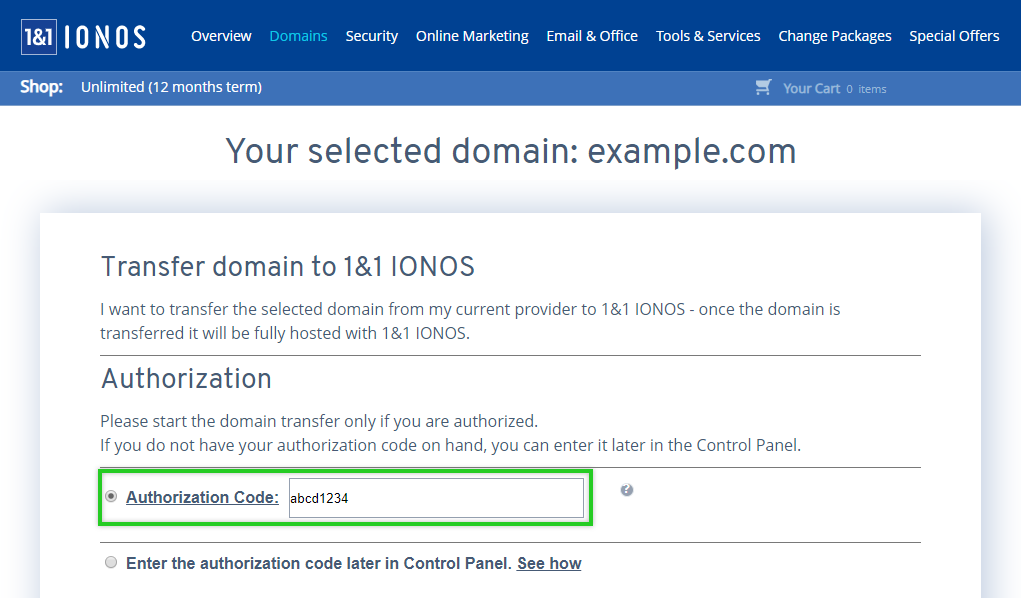Open the shopping cart icon
1021x598 pixels.
point(763,87)
